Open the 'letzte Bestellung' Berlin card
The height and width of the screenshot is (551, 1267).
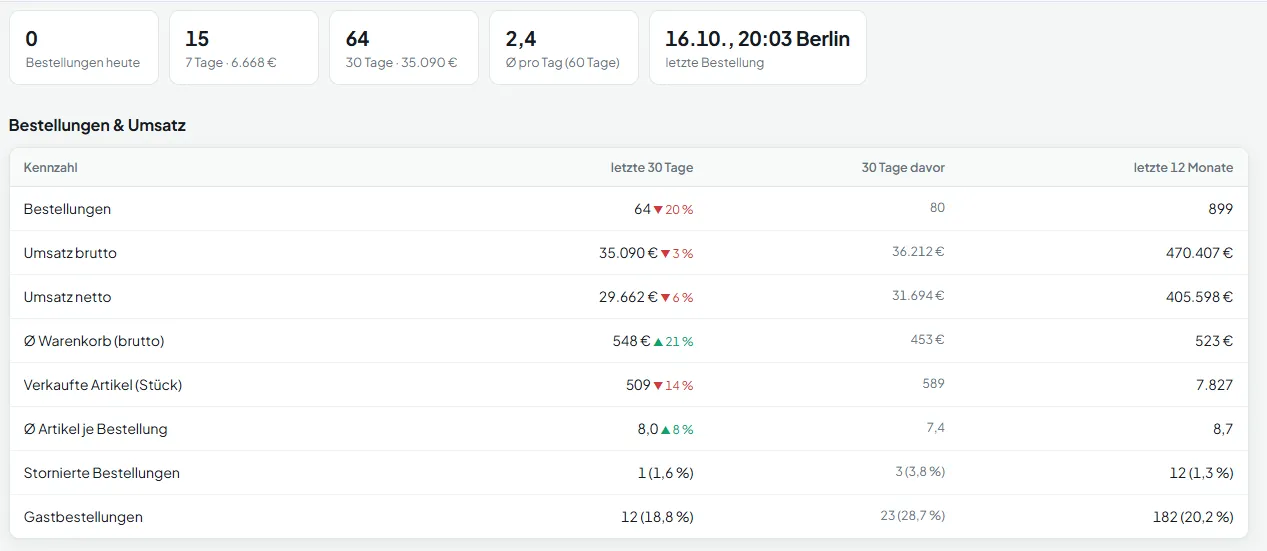(x=758, y=47)
